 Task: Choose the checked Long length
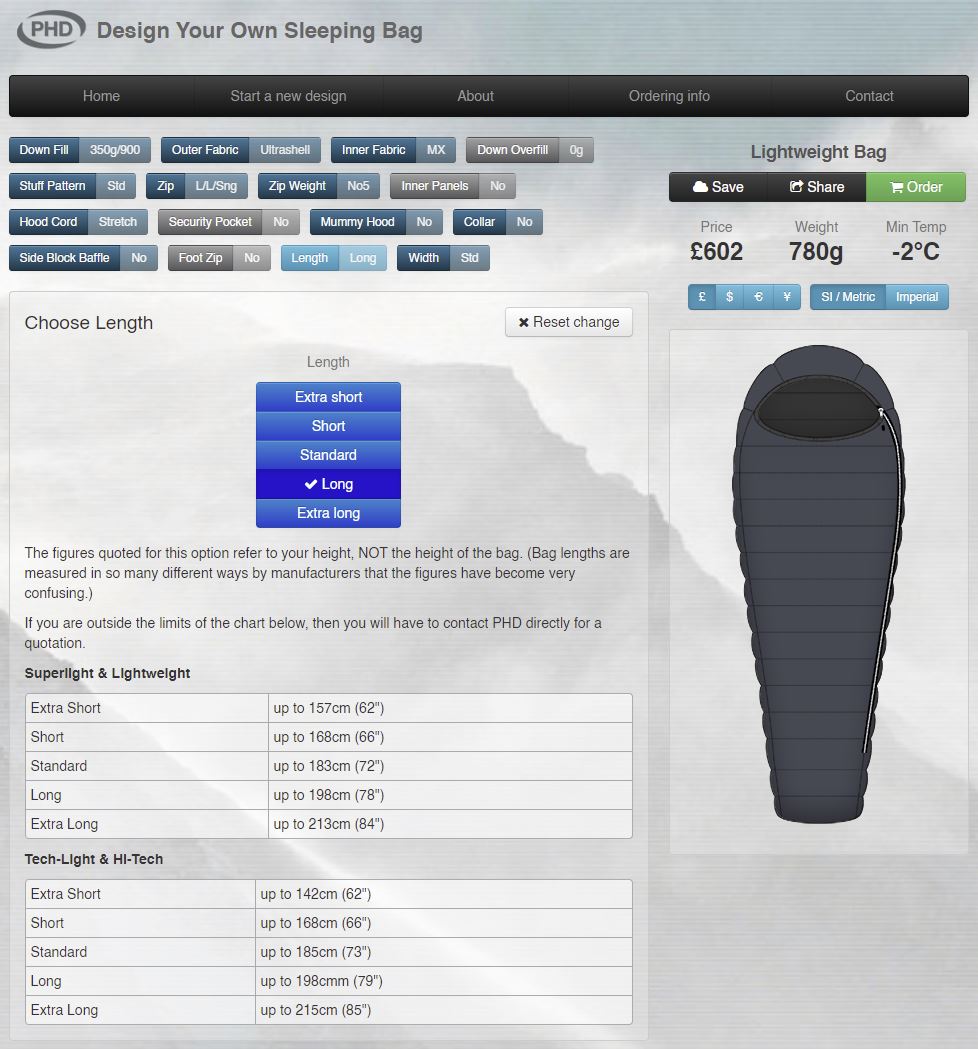click(328, 484)
